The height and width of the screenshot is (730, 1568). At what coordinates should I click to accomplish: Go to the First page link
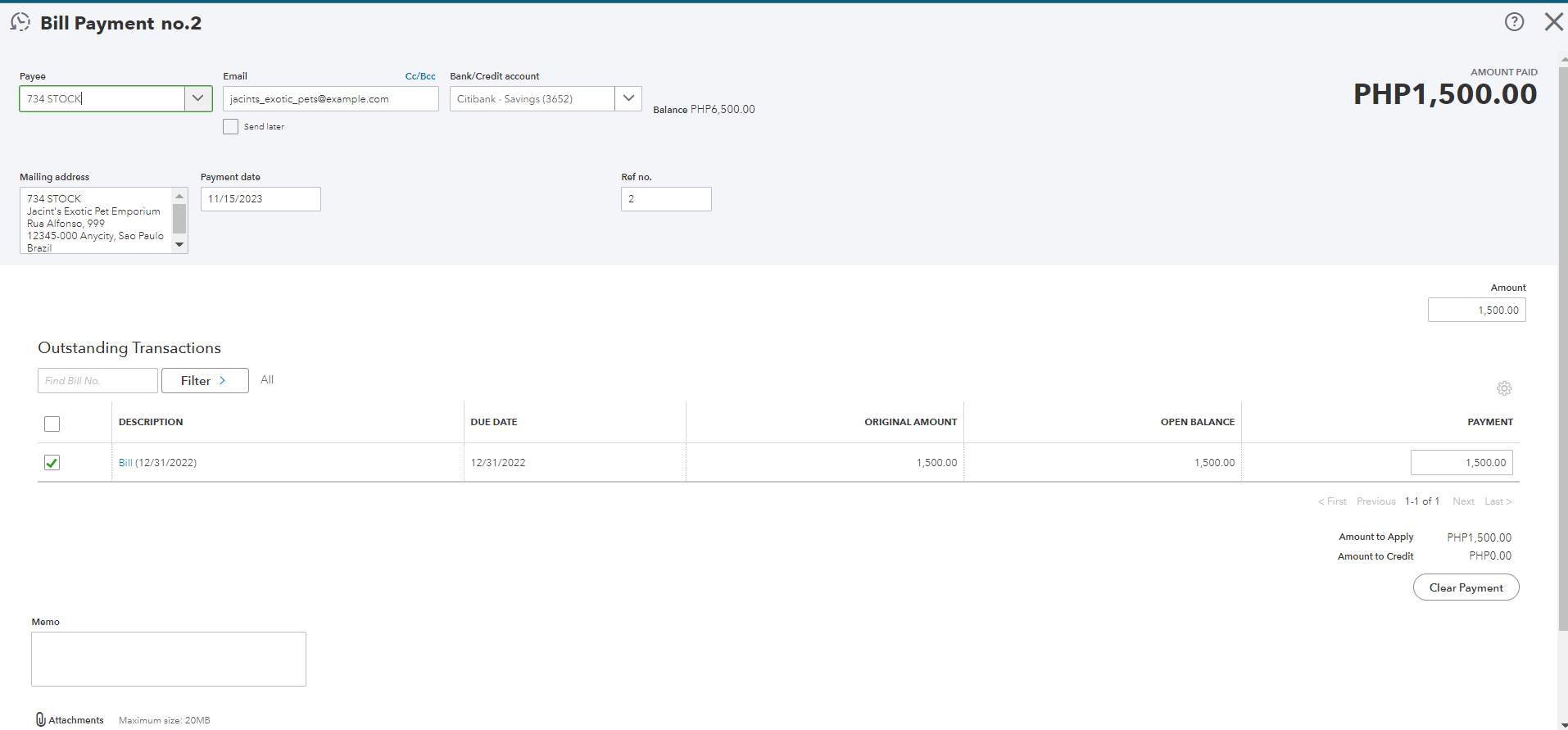point(1332,501)
